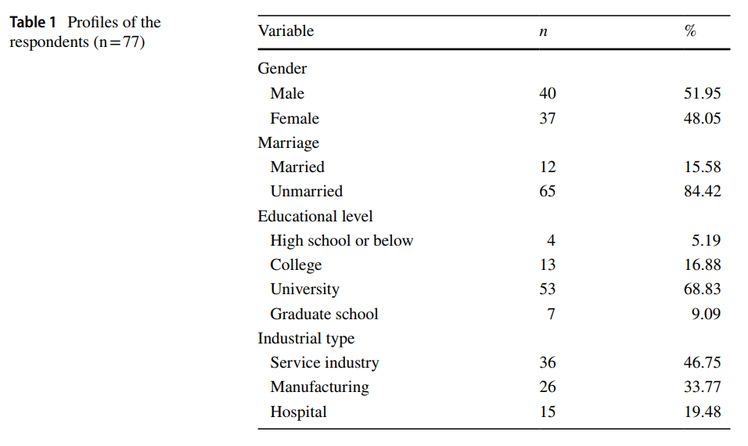This screenshot has width=748, height=446.
Task: Click the "College" row label
Action: pyautogui.click(x=295, y=265)
